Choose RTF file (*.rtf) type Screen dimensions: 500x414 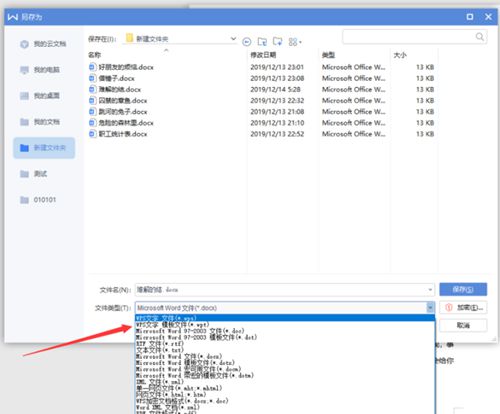coord(159,343)
